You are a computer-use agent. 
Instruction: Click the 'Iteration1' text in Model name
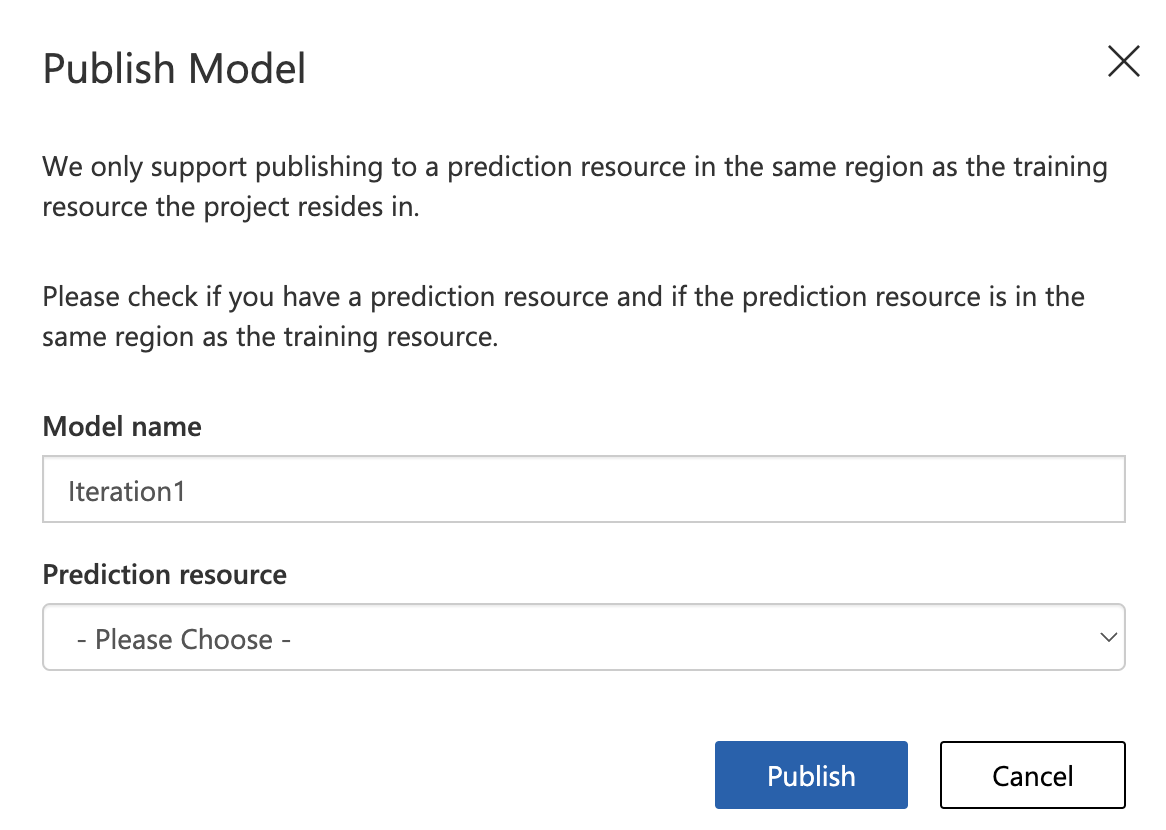pyautogui.click(x=127, y=491)
